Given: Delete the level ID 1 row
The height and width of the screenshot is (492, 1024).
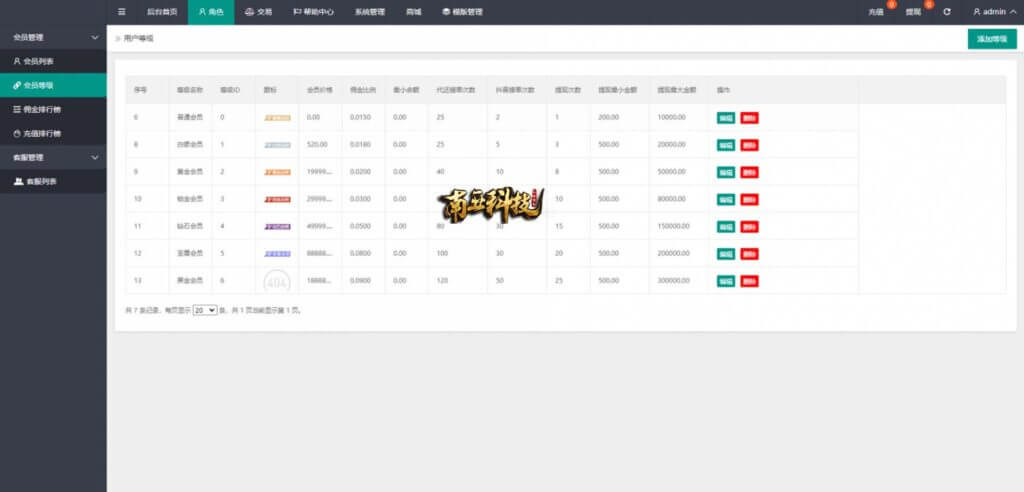Looking at the screenshot, I should click(x=749, y=145).
